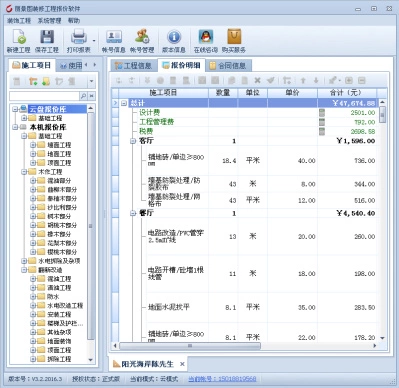
Task: Open 帐号管理 account management icon
Action: 142,37
